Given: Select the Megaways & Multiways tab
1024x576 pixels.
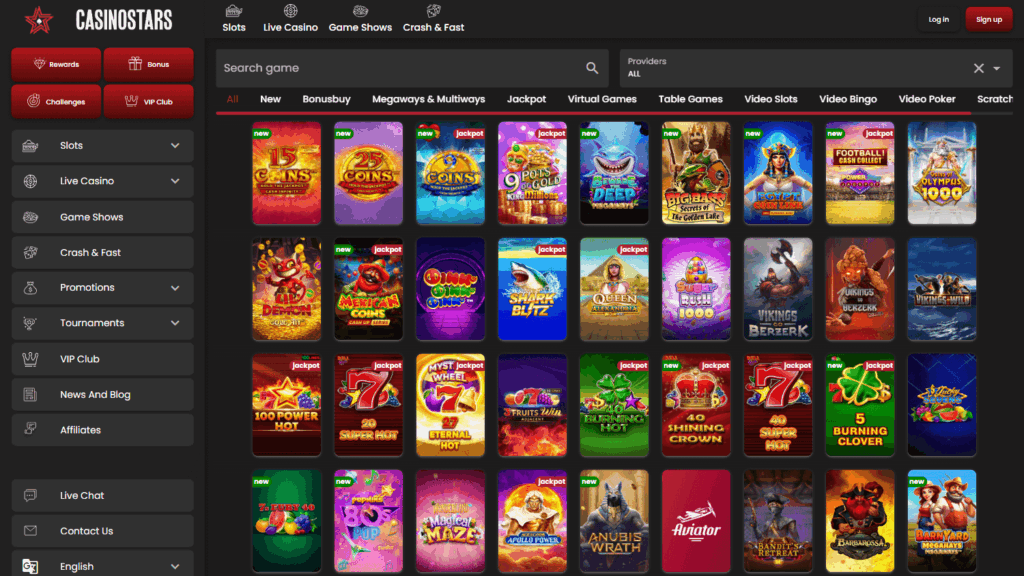Looking at the screenshot, I should click(428, 99).
